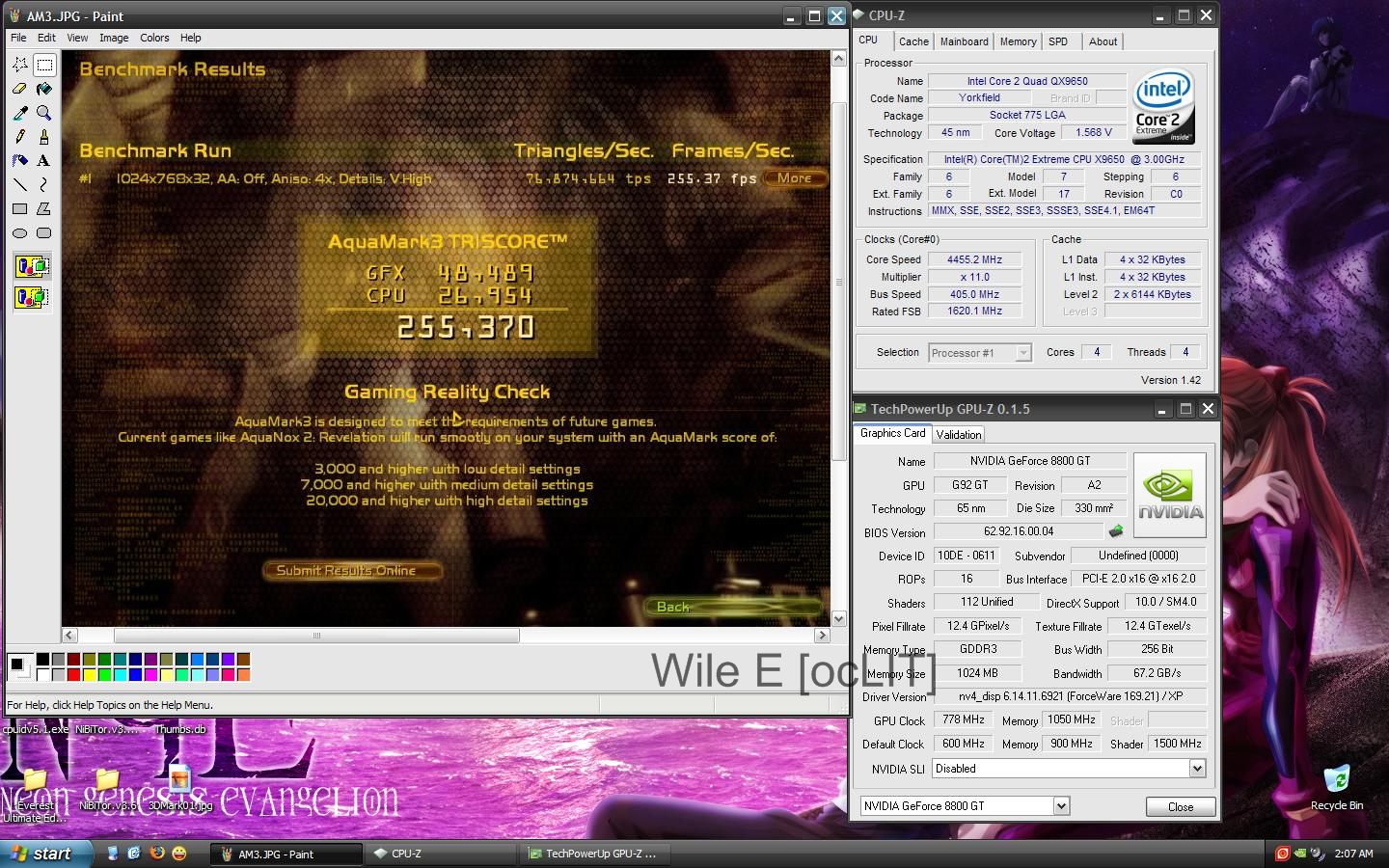
Task: Pick the red color swatch in palette
Action: [73, 675]
